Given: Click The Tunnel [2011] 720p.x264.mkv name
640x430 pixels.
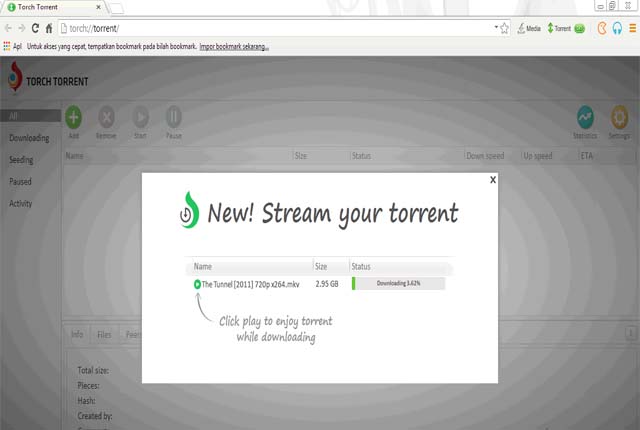Looking at the screenshot, I should click(x=250, y=284).
